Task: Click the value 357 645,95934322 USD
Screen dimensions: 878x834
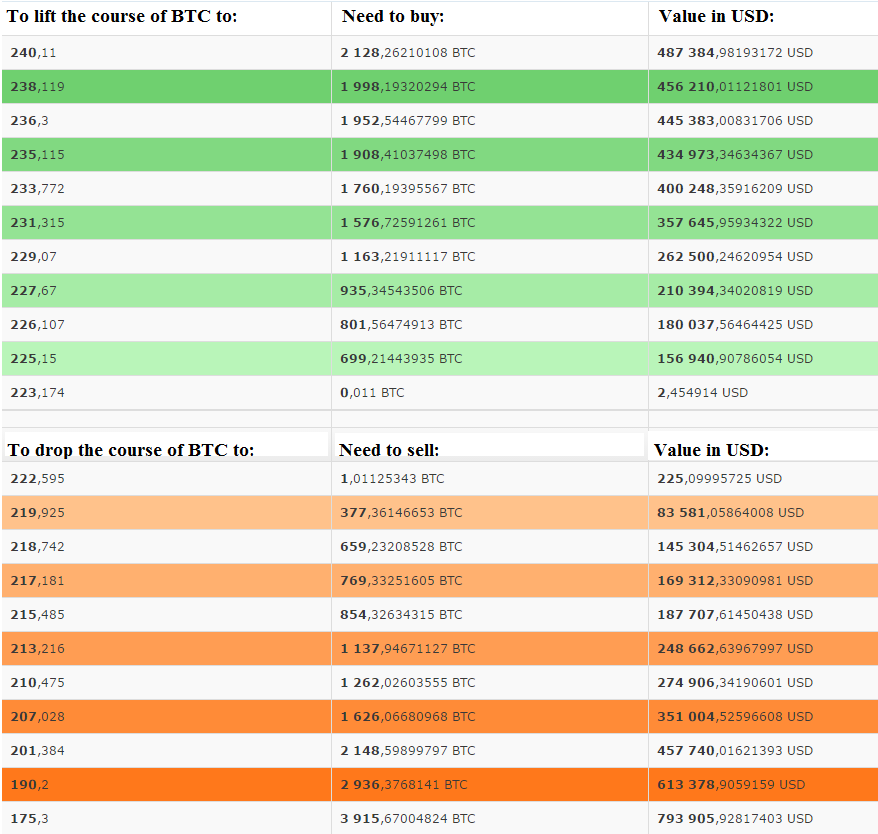Action: 735,223
